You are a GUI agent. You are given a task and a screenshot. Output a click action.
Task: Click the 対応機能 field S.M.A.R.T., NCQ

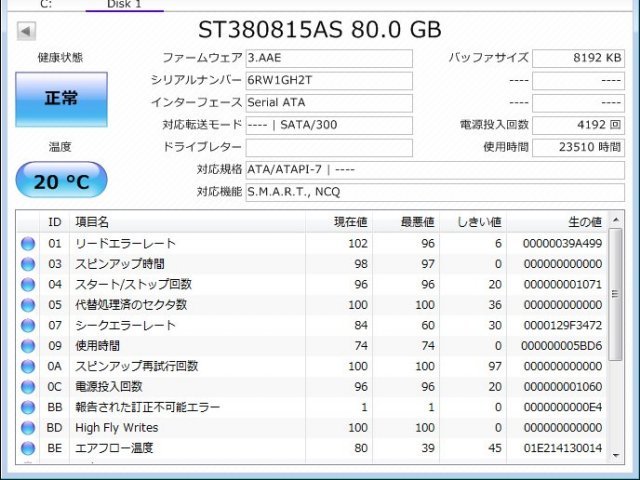point(435,192)
